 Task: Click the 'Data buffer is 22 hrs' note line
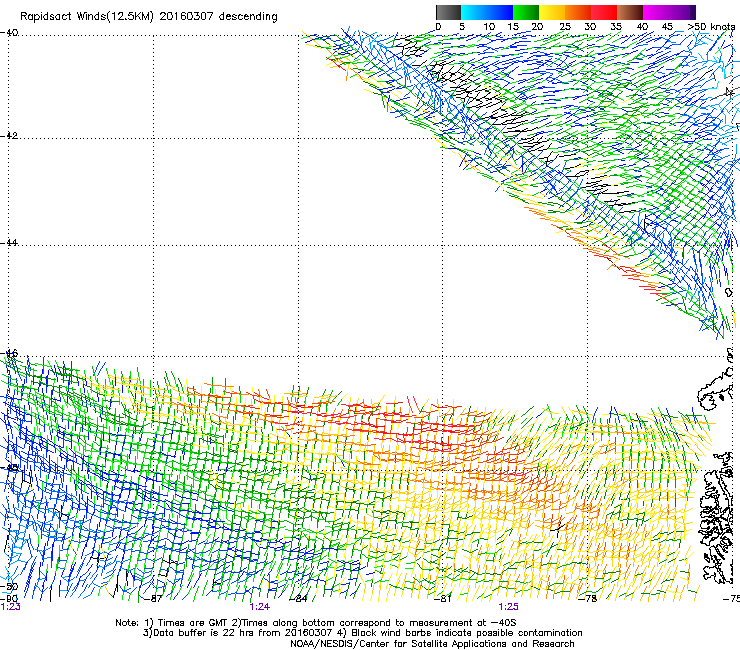tap(362, 633)
